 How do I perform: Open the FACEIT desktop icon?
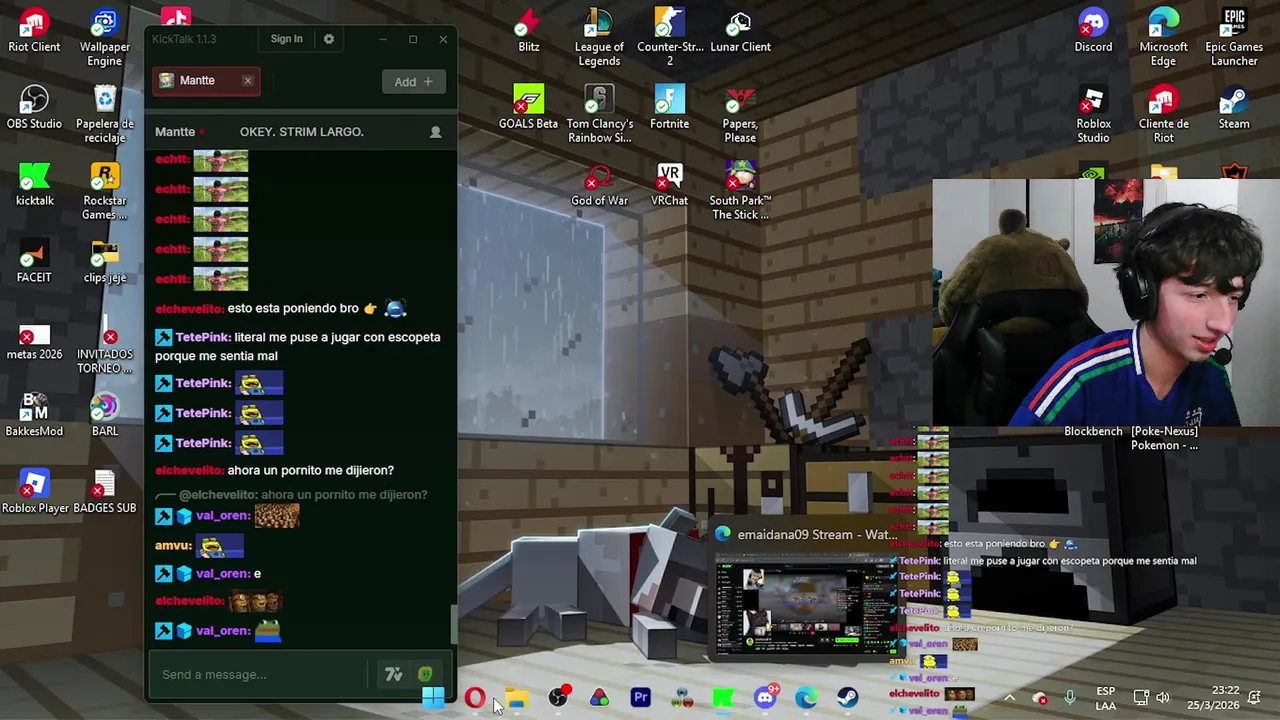tap(34, 262)
